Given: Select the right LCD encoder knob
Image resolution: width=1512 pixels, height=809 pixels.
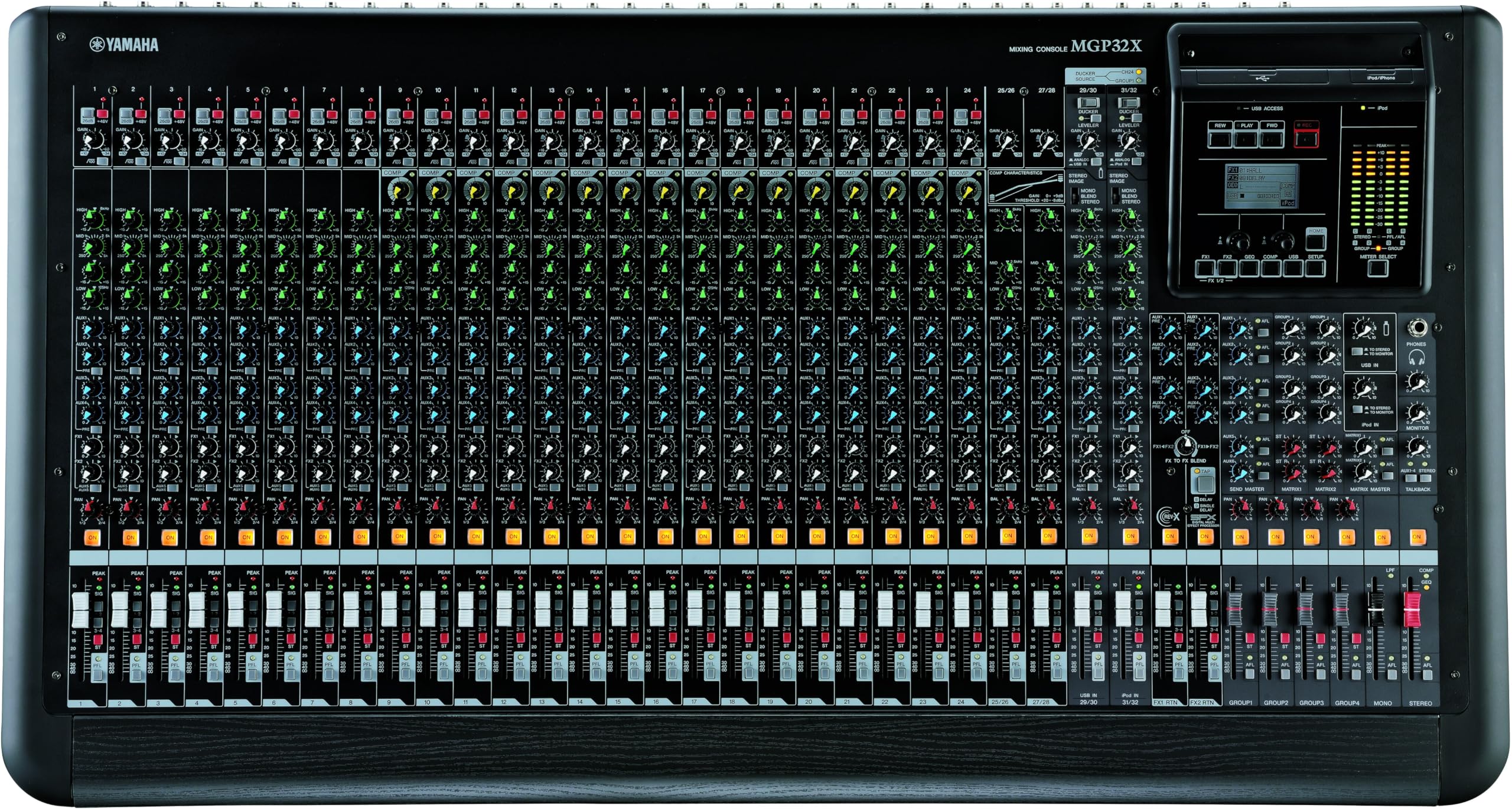Looking at the screenshot, I should (1283, 241).
